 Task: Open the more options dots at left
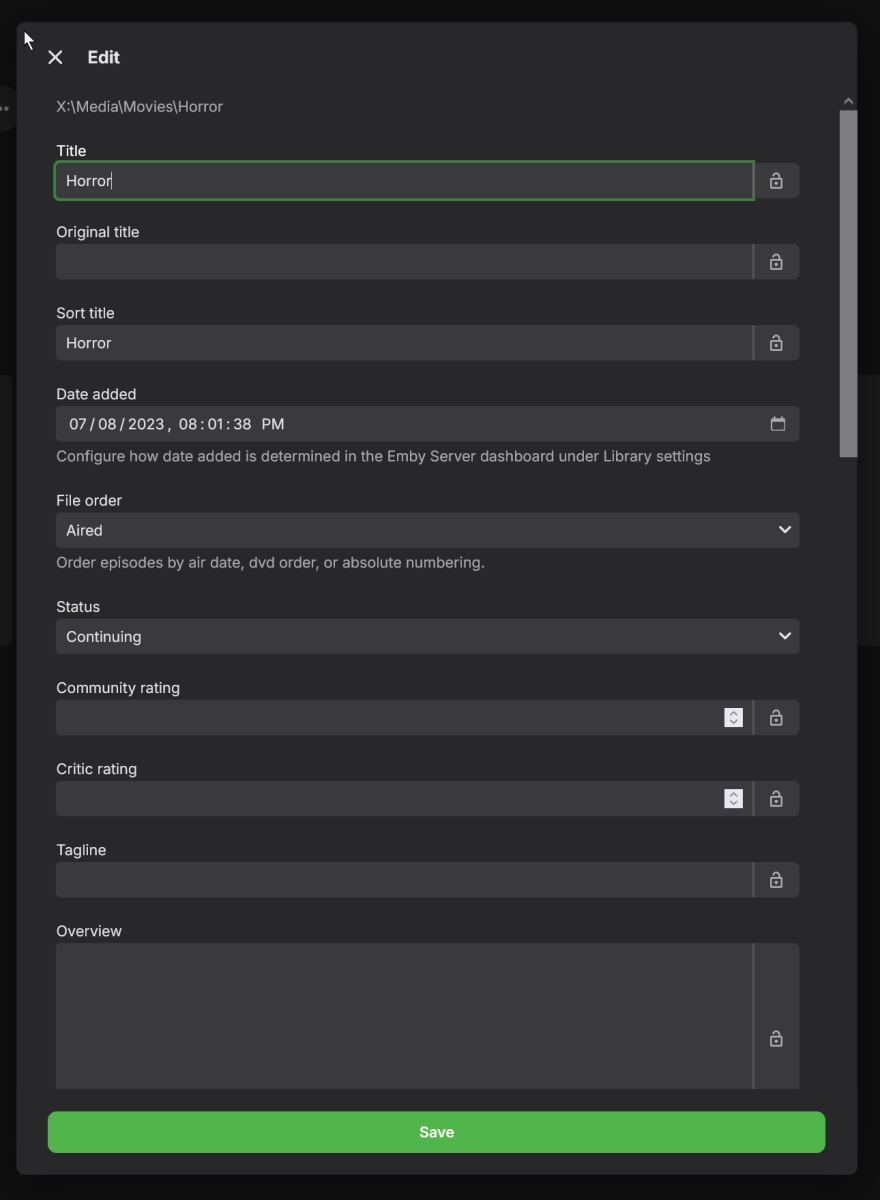(5, 108)
